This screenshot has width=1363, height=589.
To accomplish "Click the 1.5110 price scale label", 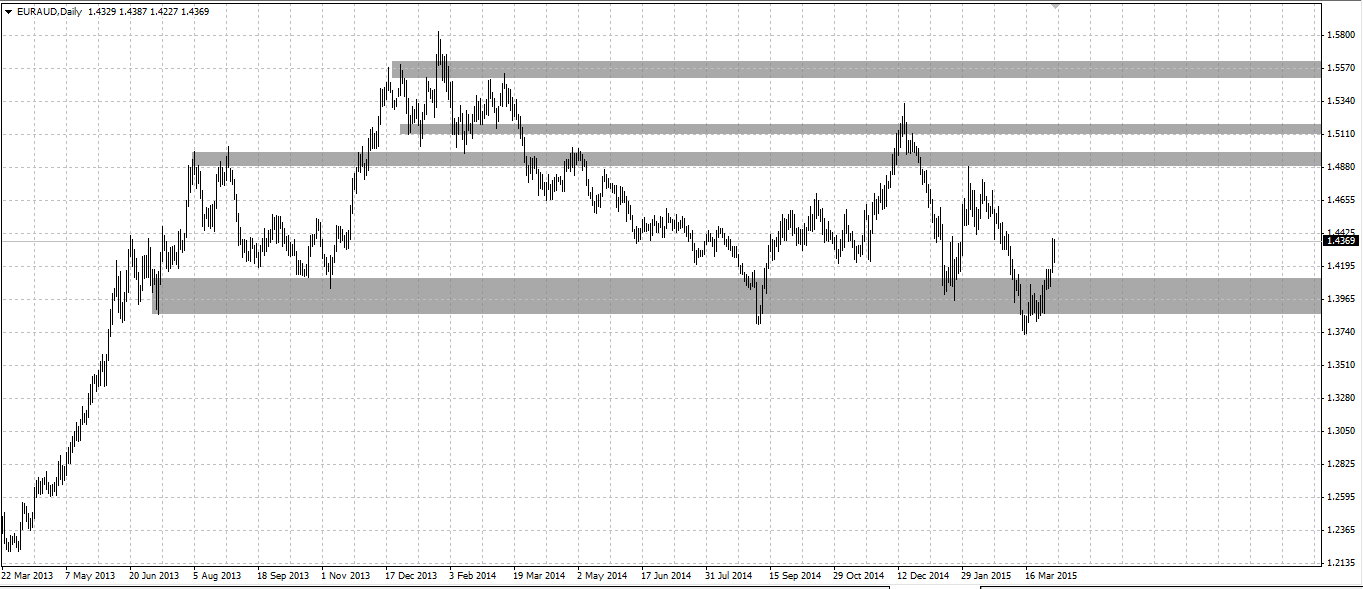I will point(1341,134).
